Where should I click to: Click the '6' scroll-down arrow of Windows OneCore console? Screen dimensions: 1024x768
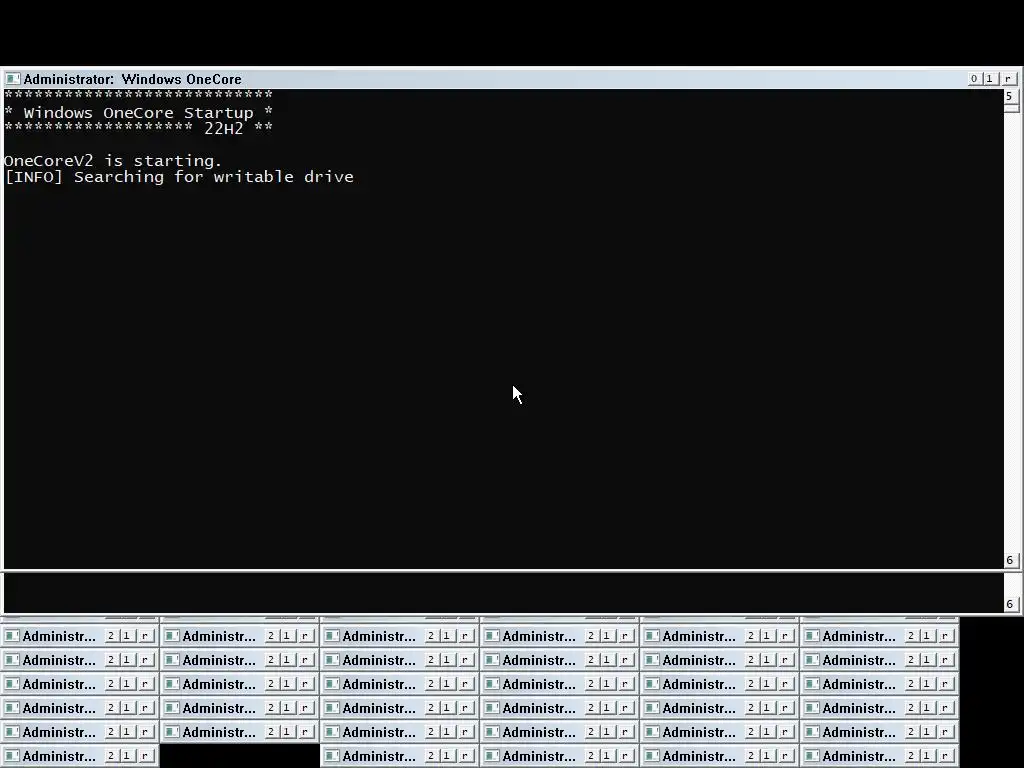coord(1010,560)
